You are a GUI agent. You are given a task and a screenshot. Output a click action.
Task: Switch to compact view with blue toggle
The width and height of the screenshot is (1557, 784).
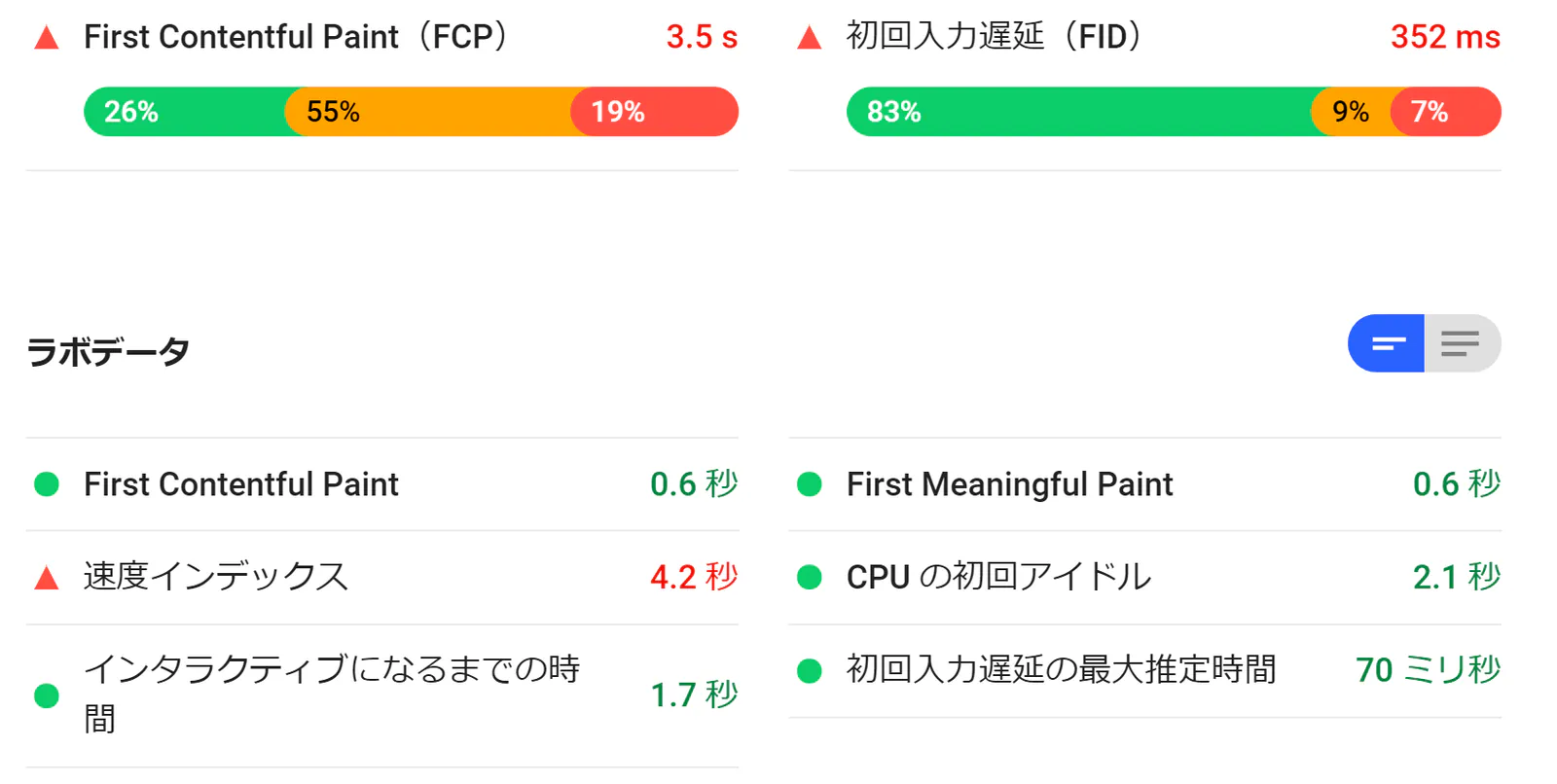point(1387,343)
